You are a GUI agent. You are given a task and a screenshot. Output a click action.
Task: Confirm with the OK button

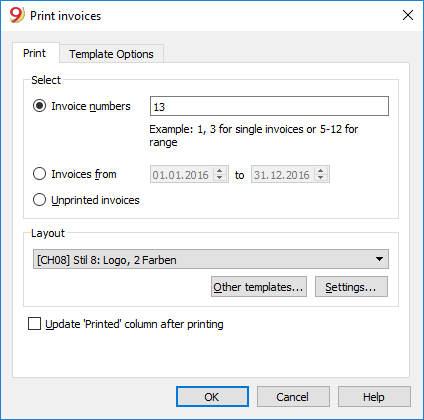coord(212,397)
